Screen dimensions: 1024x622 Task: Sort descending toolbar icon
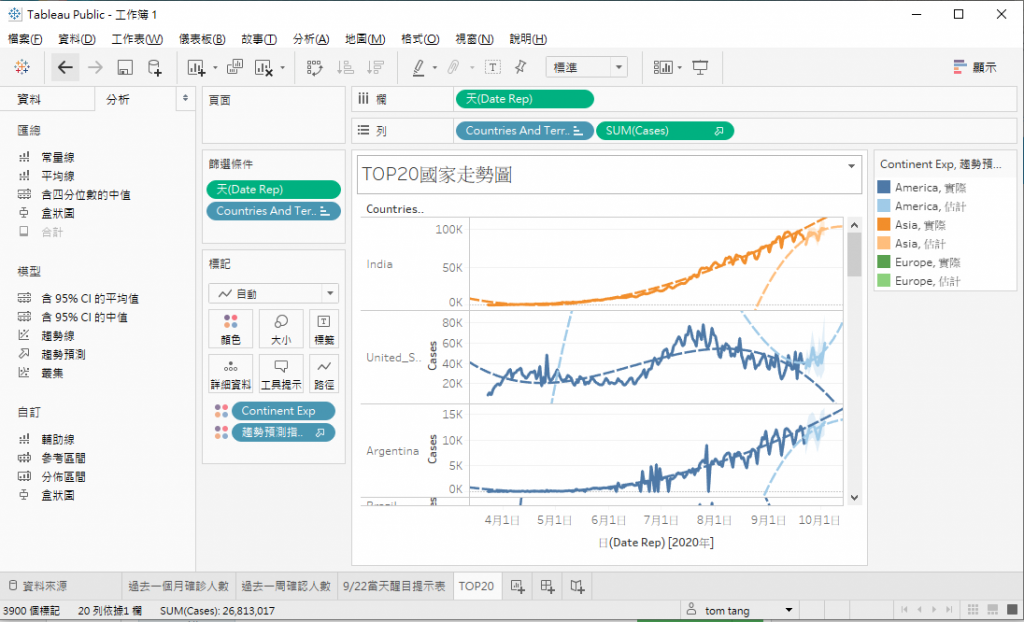click(x=375, y=67)
